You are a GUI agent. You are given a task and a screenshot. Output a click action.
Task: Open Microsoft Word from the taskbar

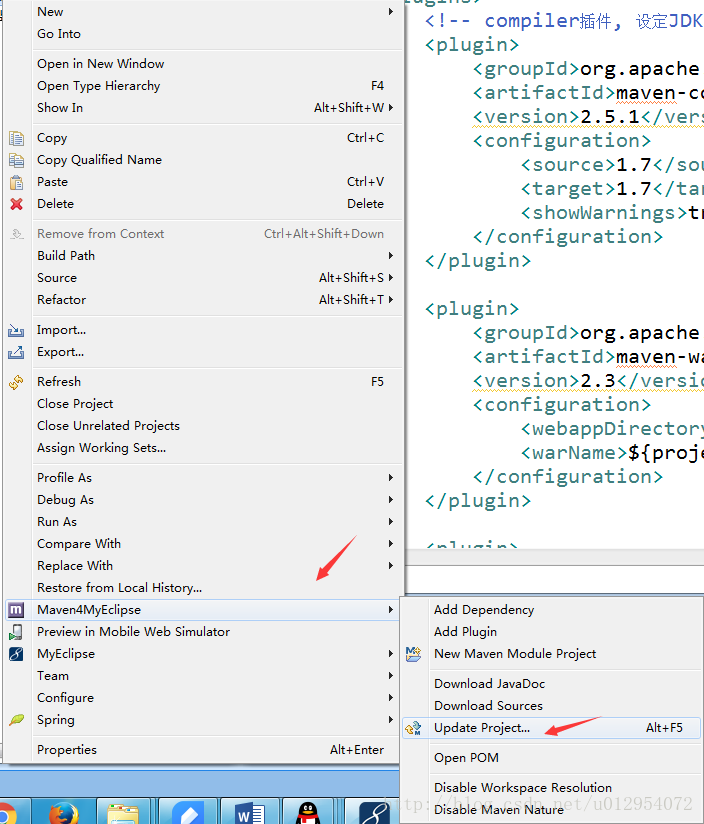click(250, 812)
